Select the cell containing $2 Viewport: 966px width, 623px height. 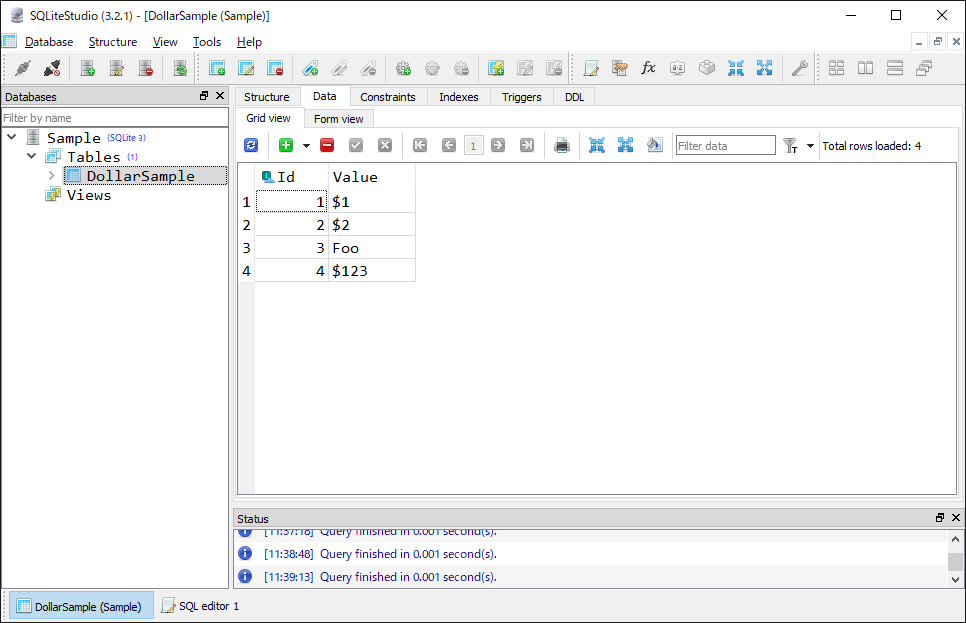[372, 225]
